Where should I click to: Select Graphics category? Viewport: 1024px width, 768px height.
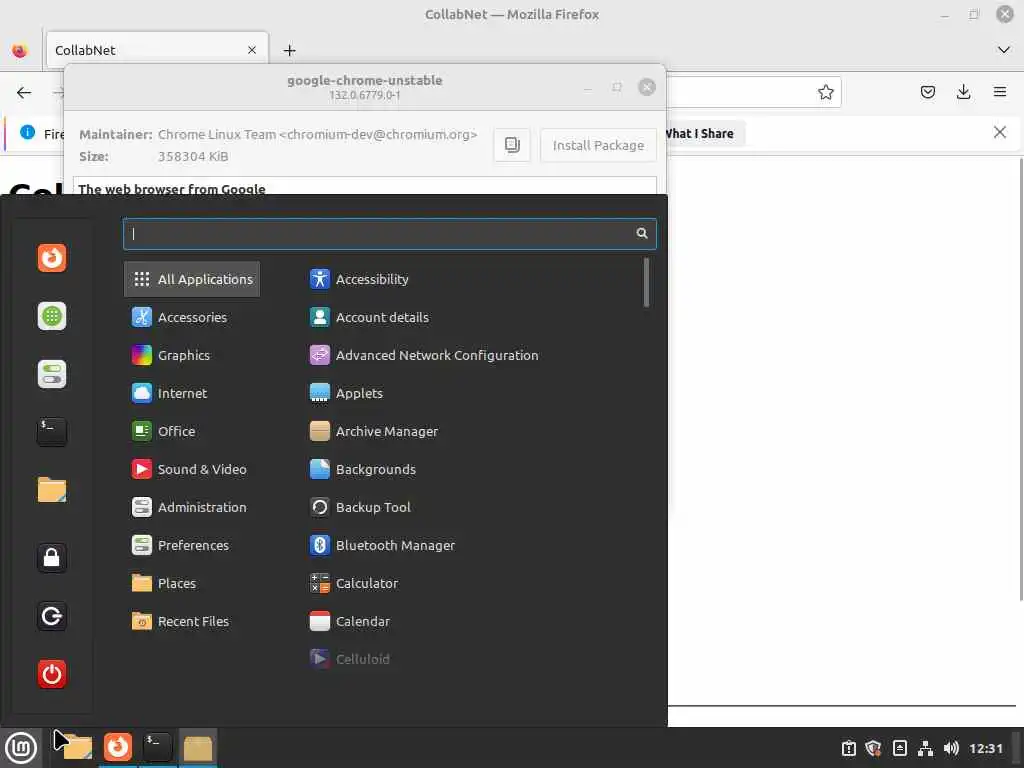[192, 355]
